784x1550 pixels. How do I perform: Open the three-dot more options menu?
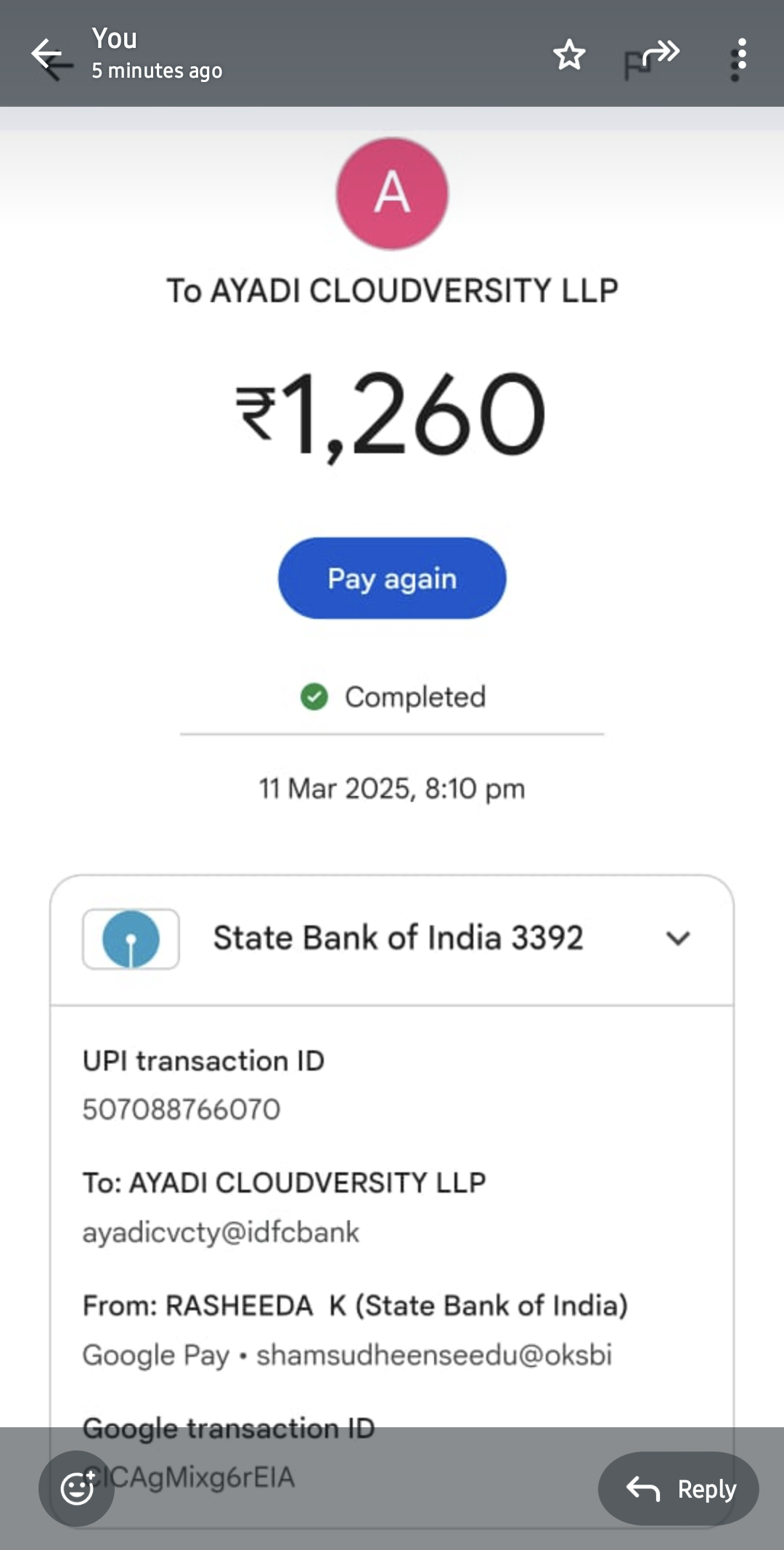click(740, 57)
